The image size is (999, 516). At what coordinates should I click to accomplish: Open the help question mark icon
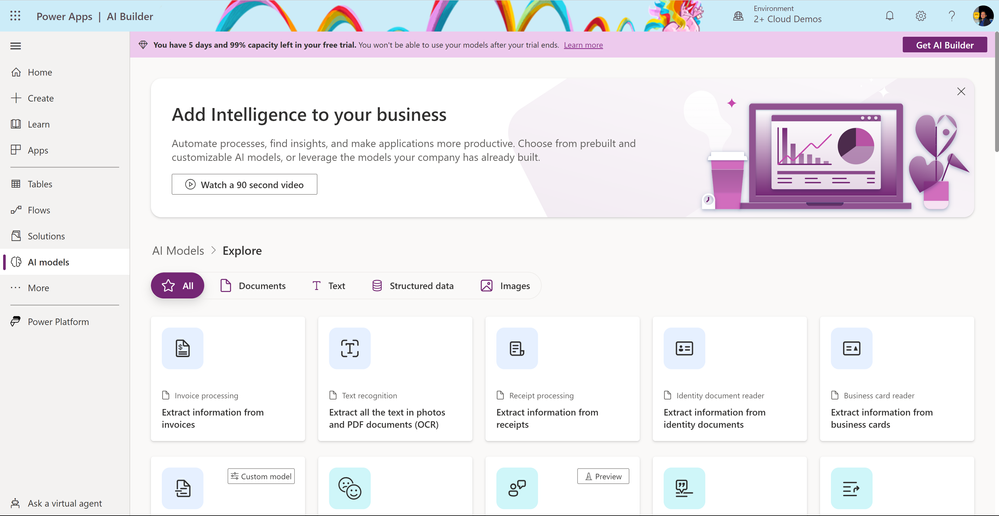951,16
